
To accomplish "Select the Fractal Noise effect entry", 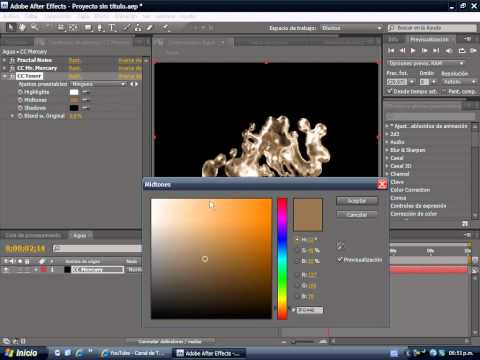I will tap(34, 60).
